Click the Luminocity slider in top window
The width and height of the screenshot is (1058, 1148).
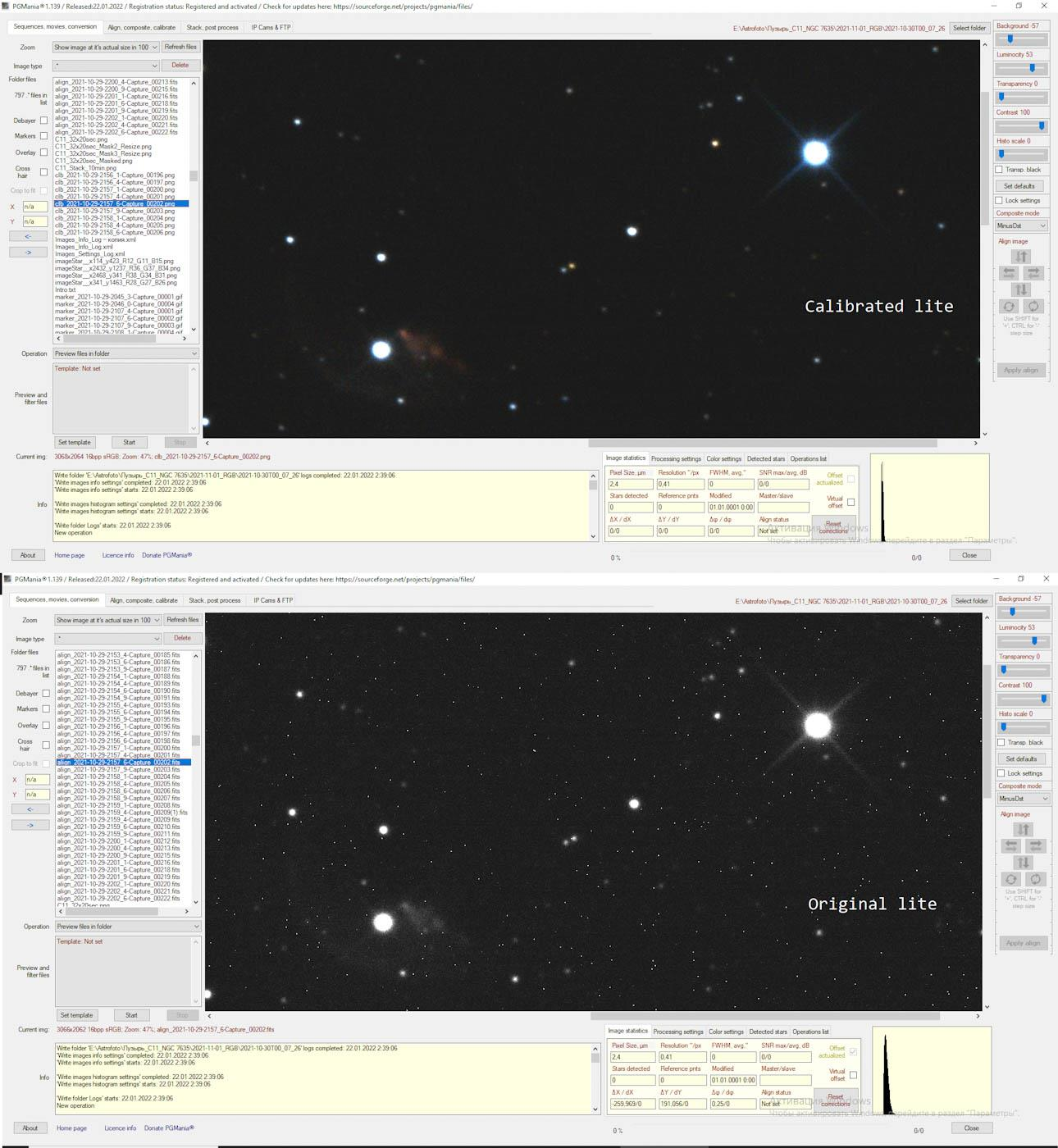point(1021,68)
